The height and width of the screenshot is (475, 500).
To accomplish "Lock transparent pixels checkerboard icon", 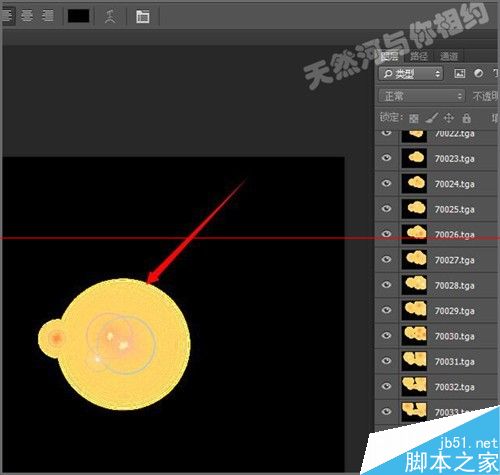I will click(x=414, y=118).
